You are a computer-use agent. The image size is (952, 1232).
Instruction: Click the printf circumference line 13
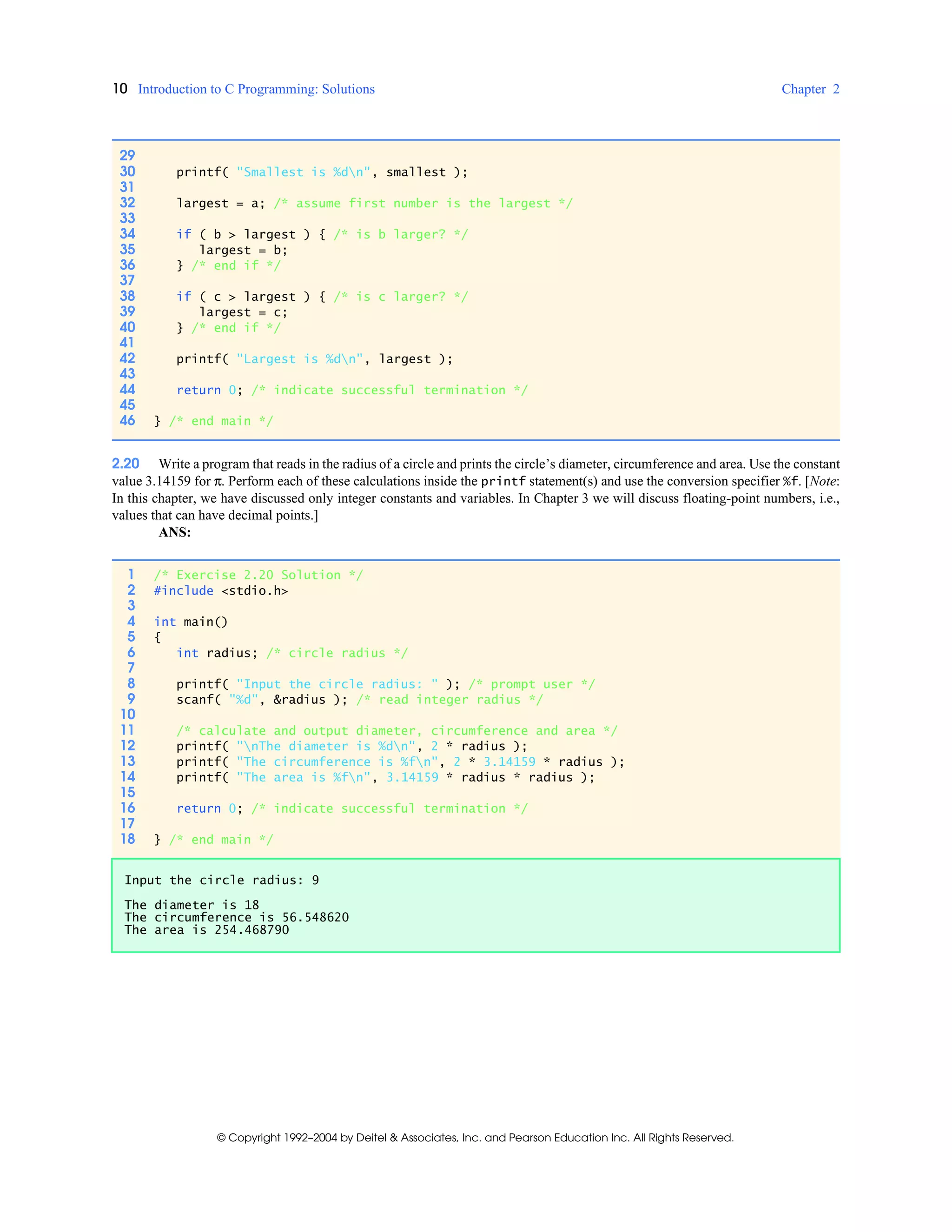(x=400, y=762)
